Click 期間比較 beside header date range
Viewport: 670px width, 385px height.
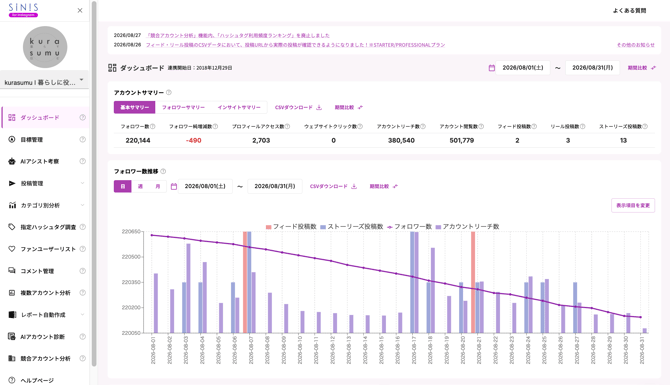(x=641, y=68)
